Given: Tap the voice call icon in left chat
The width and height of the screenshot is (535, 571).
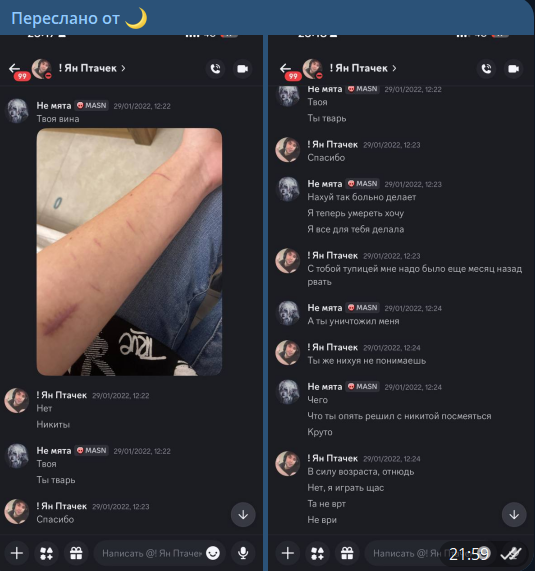Looking at the screenshot, I should point(215,68).
